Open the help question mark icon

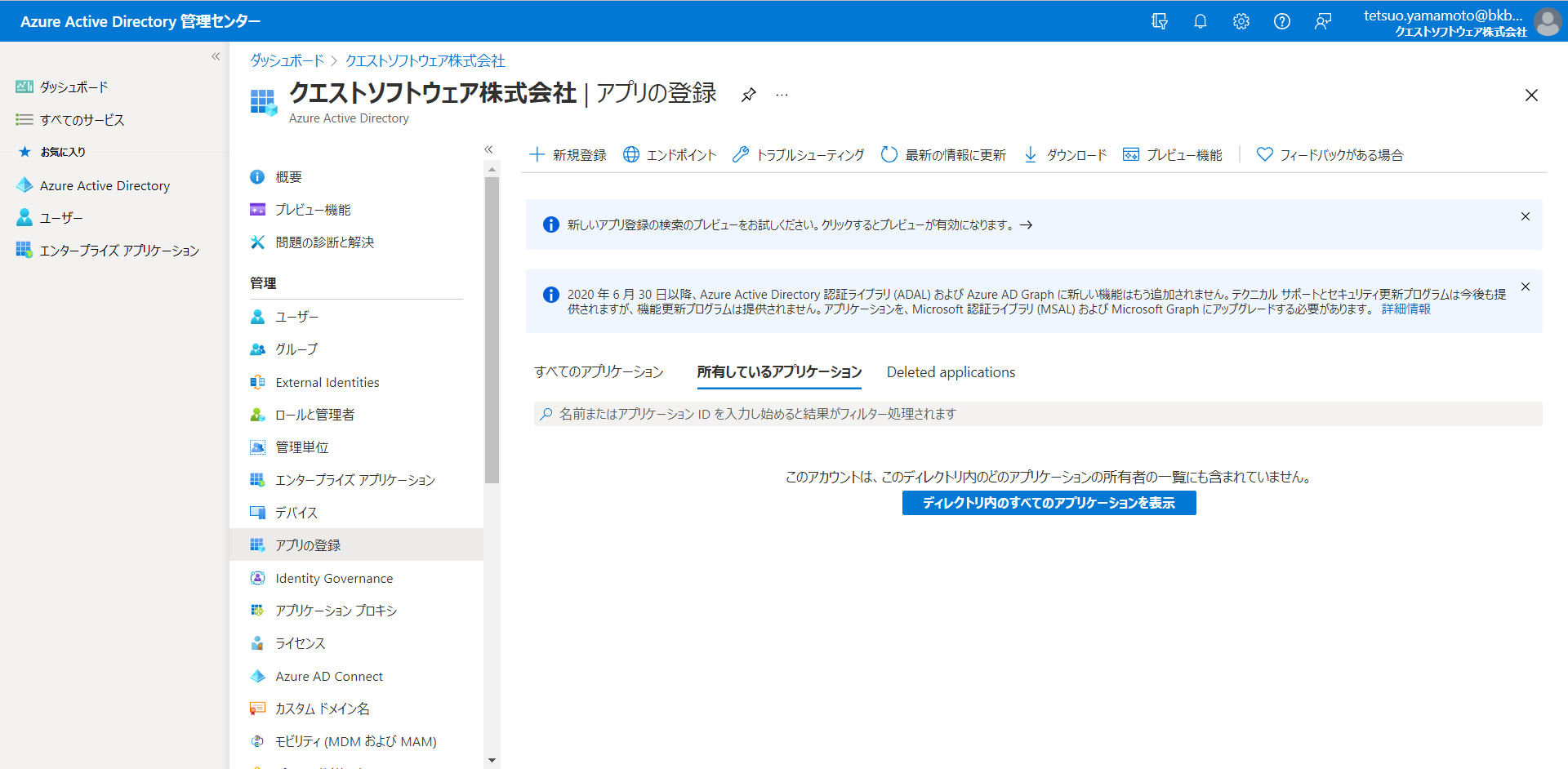[1281, 21]
